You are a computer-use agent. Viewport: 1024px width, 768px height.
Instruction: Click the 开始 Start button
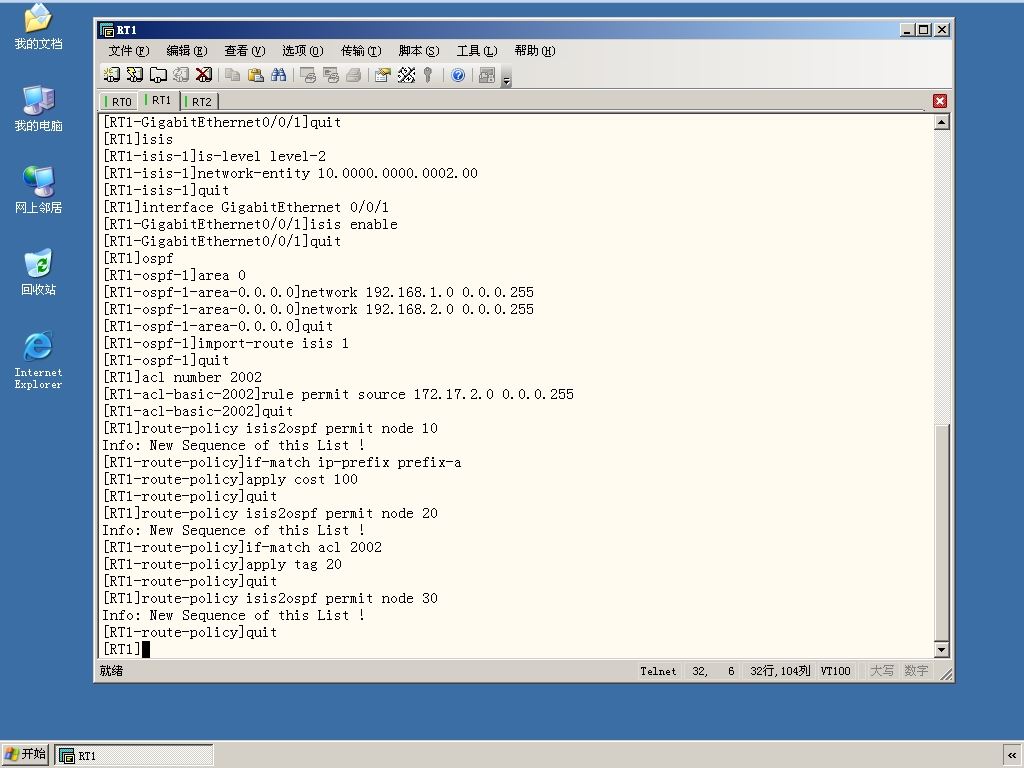tap(25, 754)
